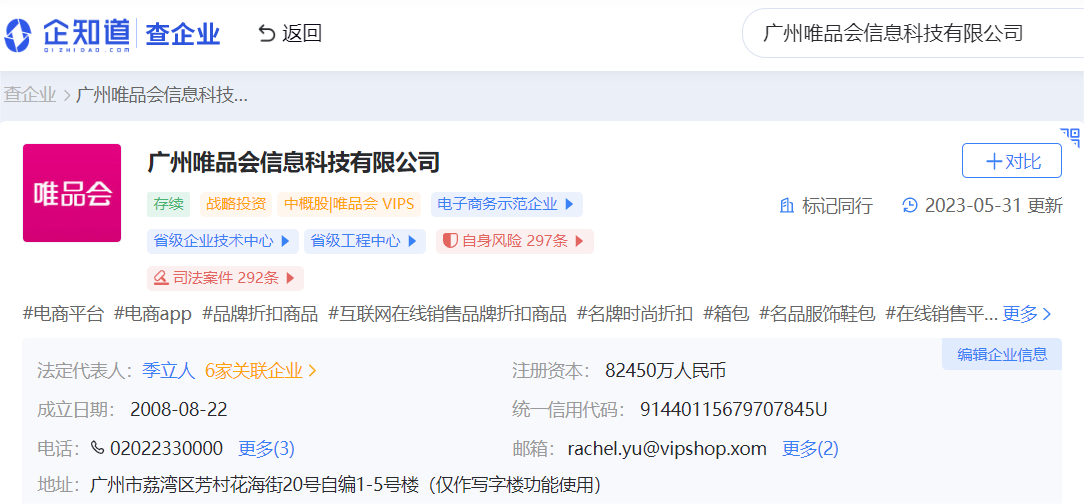Expand 司法案件 292条 details
This screenshot has width=1084, height=504.
225,278
